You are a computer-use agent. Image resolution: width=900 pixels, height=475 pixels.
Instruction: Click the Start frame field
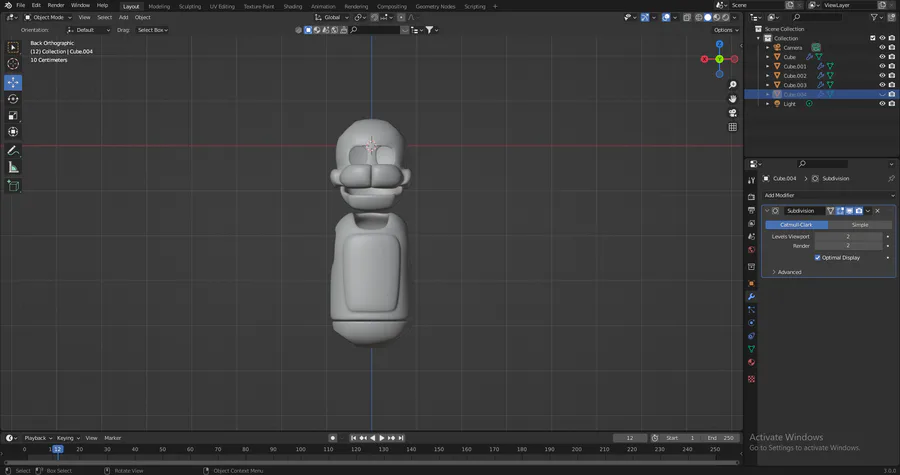point(681,438)
